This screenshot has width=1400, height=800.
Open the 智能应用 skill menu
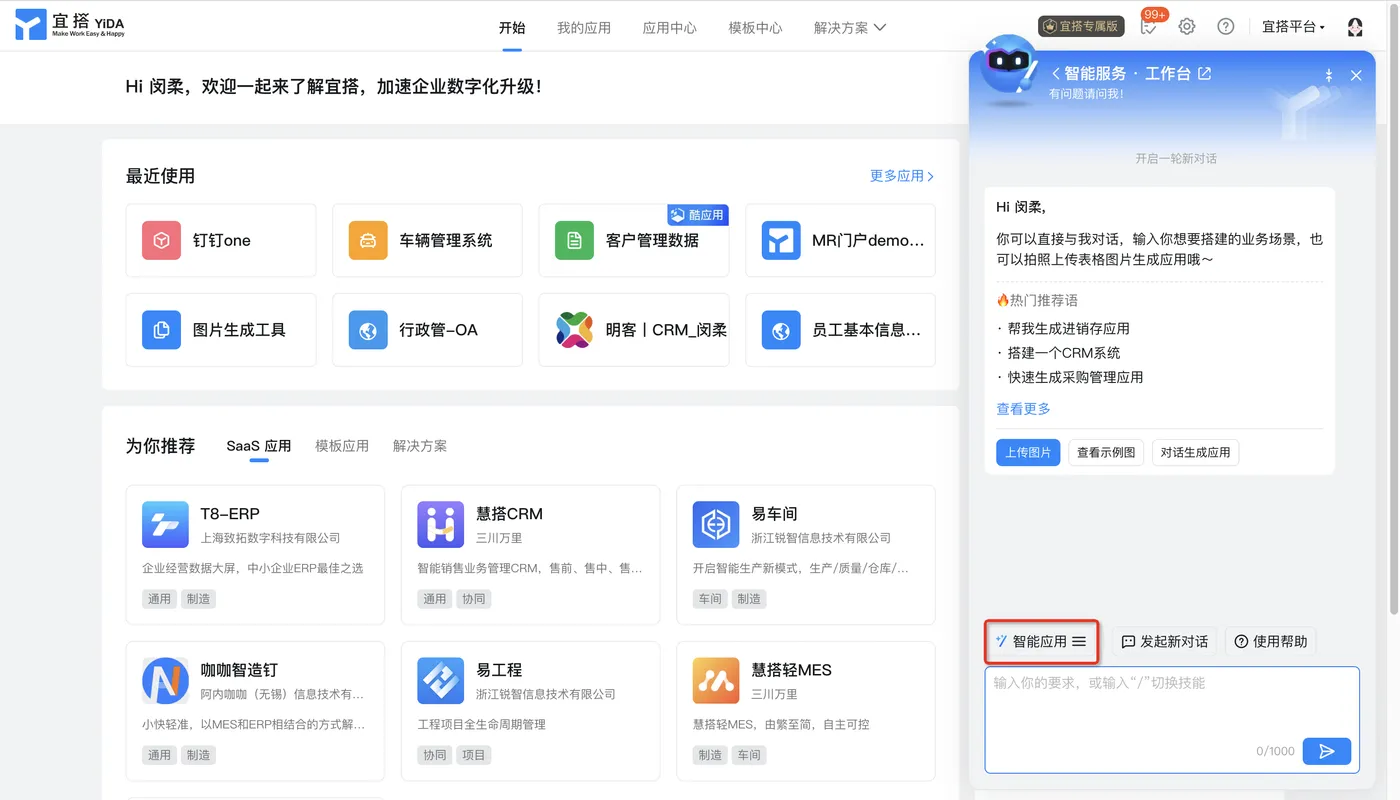[1041, 642]
